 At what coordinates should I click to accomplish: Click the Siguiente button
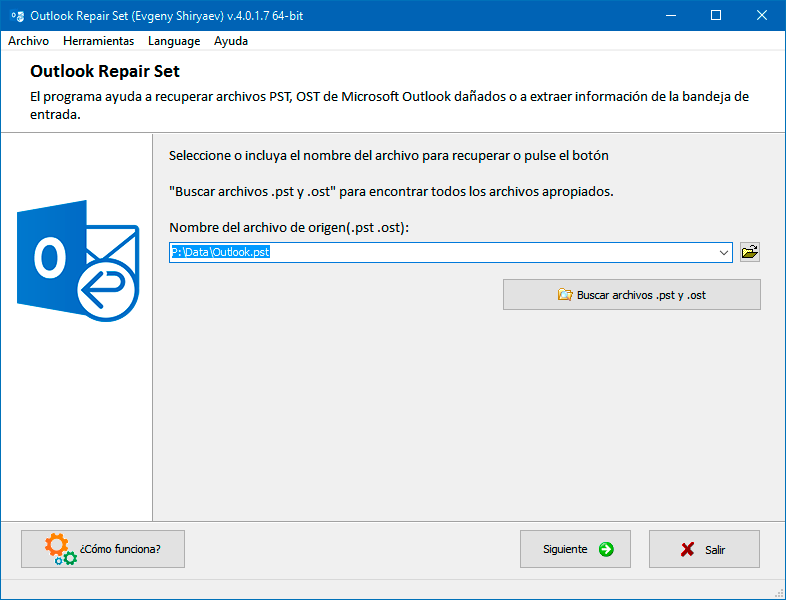pyautogui.click(x=575, y=549)
